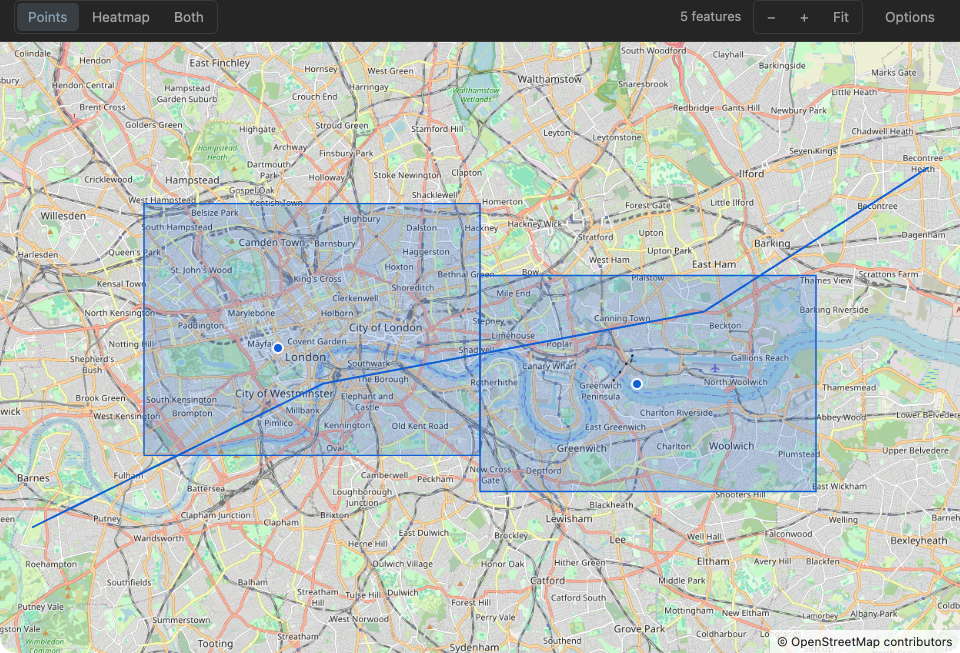The width and height of the screenshot is (960, 653).
Task: Click the Eltham map label
Action: pyautogui.click(x=713, y=561)
